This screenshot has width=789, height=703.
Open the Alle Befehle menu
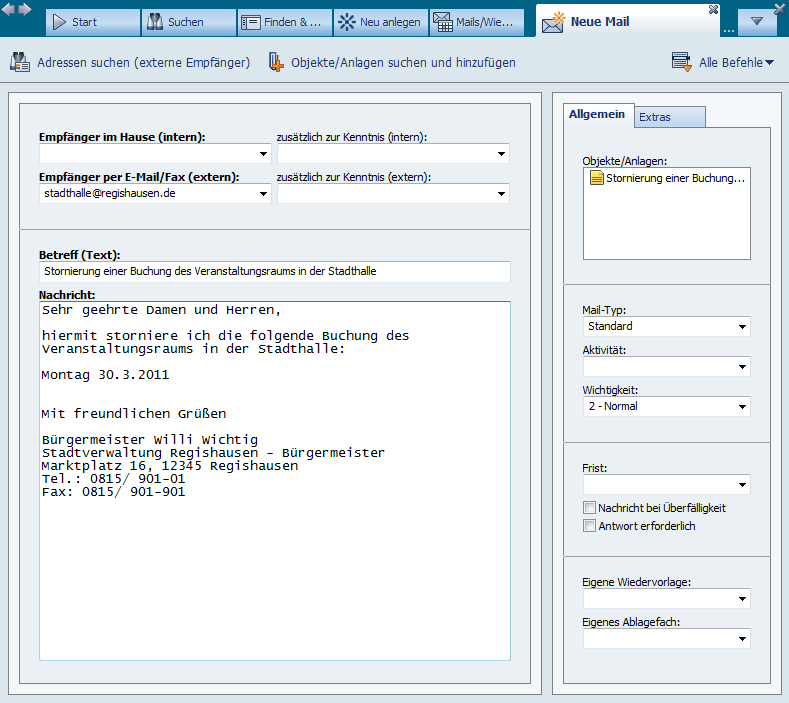pyautogui.click(x=736, y=63)
